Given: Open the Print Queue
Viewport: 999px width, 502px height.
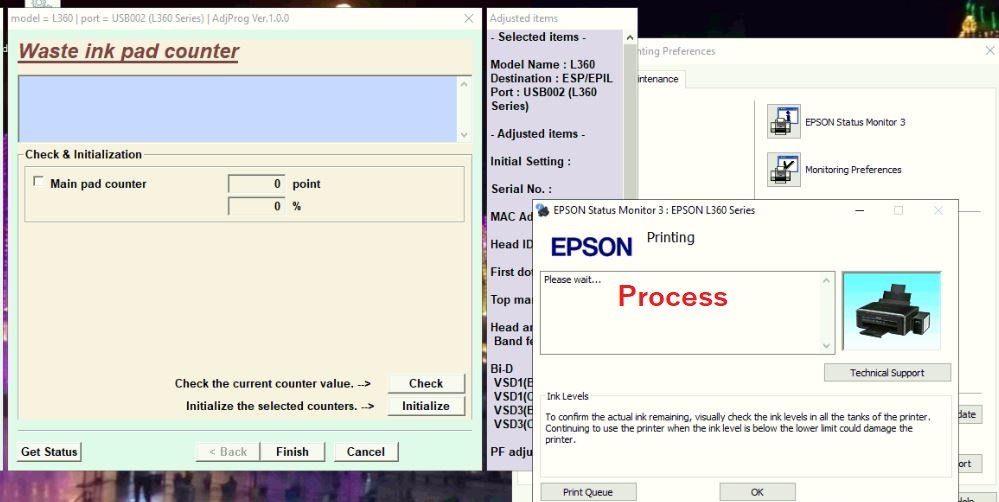Looking at the screenshot, I should (588, 492).
